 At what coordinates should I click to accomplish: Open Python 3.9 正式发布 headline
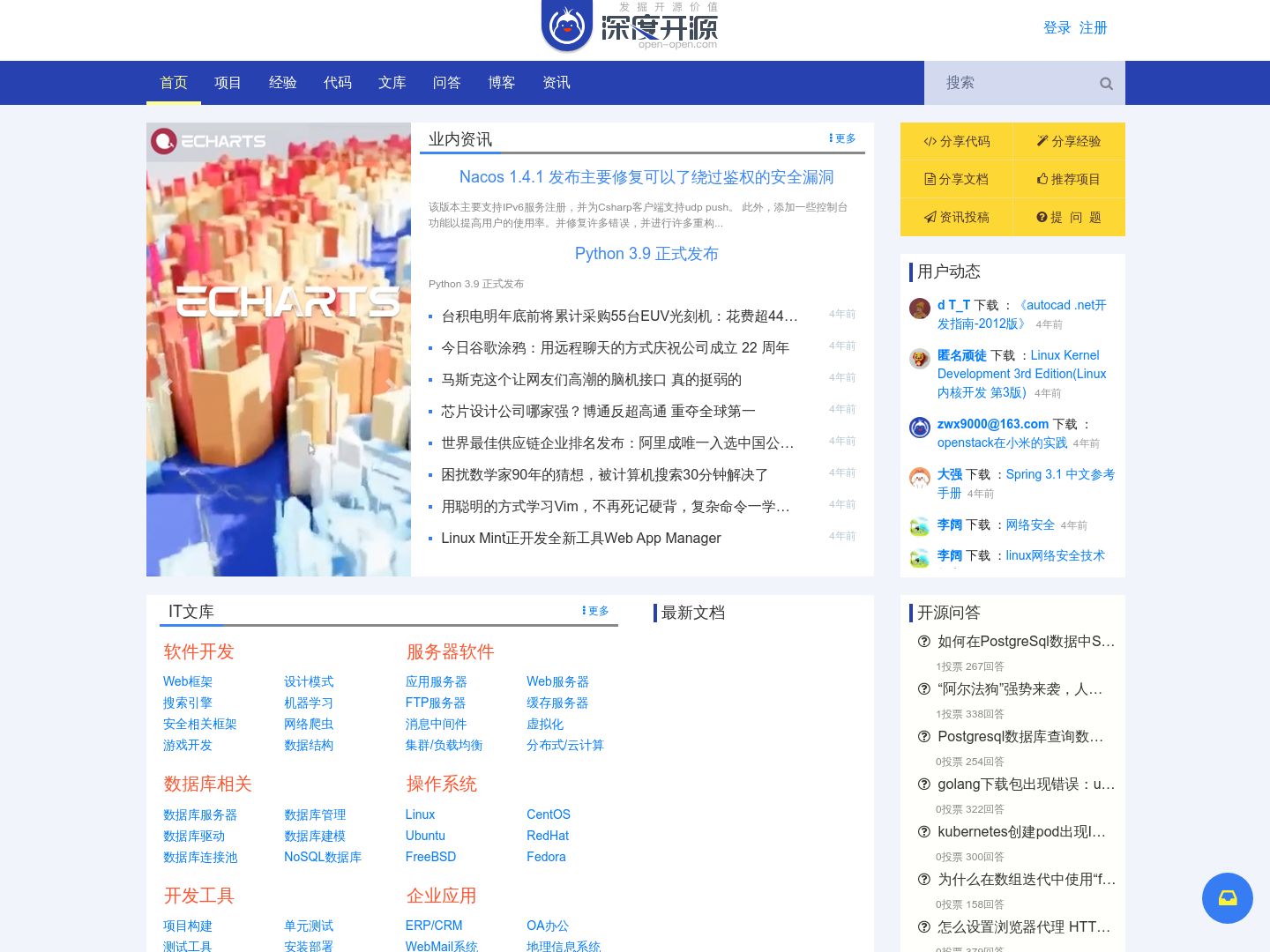point(646,254)
